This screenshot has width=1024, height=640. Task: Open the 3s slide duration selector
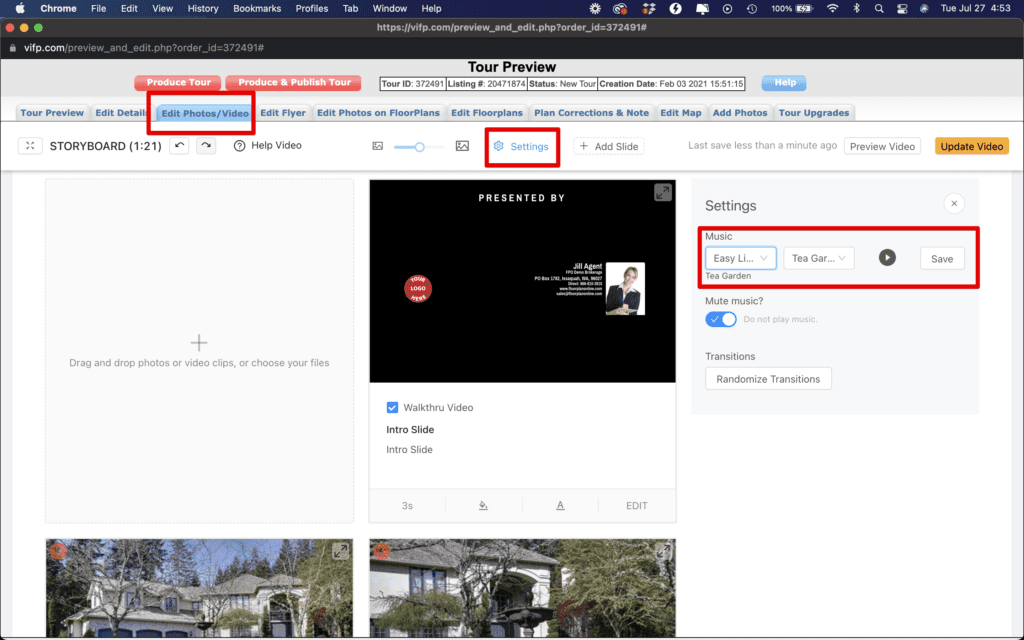[406, 505]
